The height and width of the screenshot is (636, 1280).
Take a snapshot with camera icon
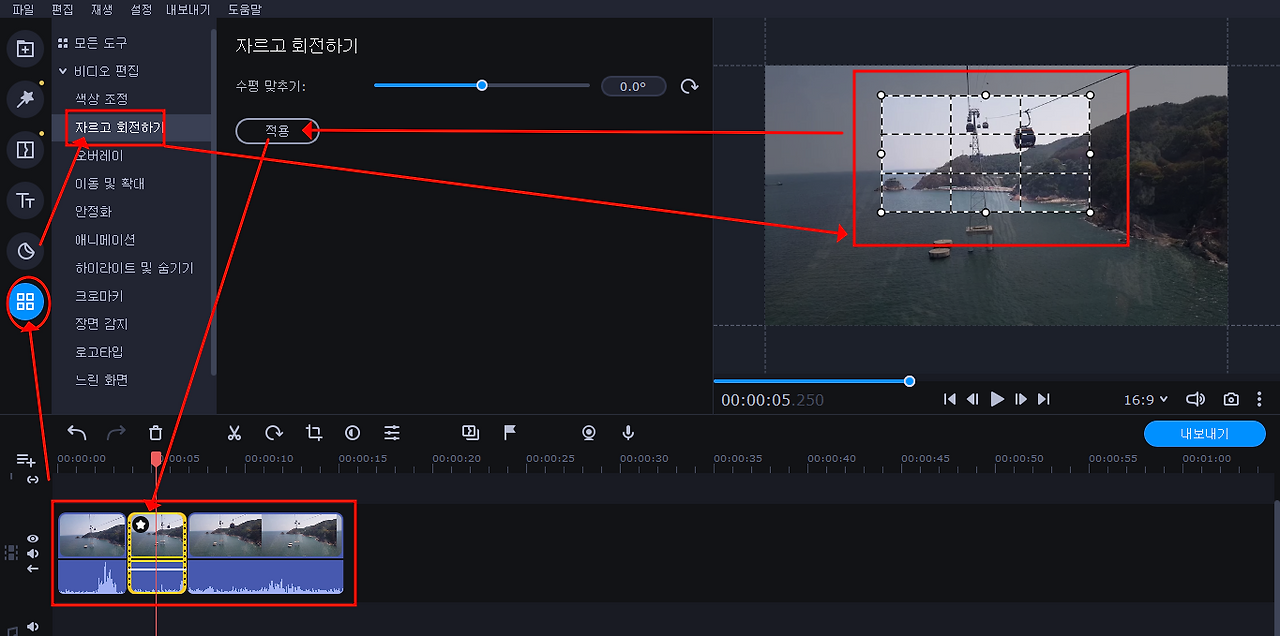point(1231,399)
